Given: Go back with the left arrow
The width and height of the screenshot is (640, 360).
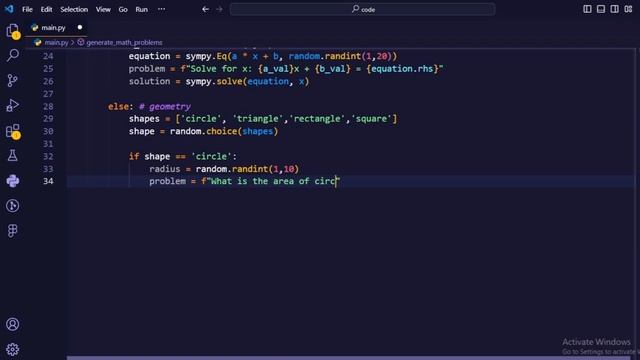Looking at the screenshot, I should [205, 9].
